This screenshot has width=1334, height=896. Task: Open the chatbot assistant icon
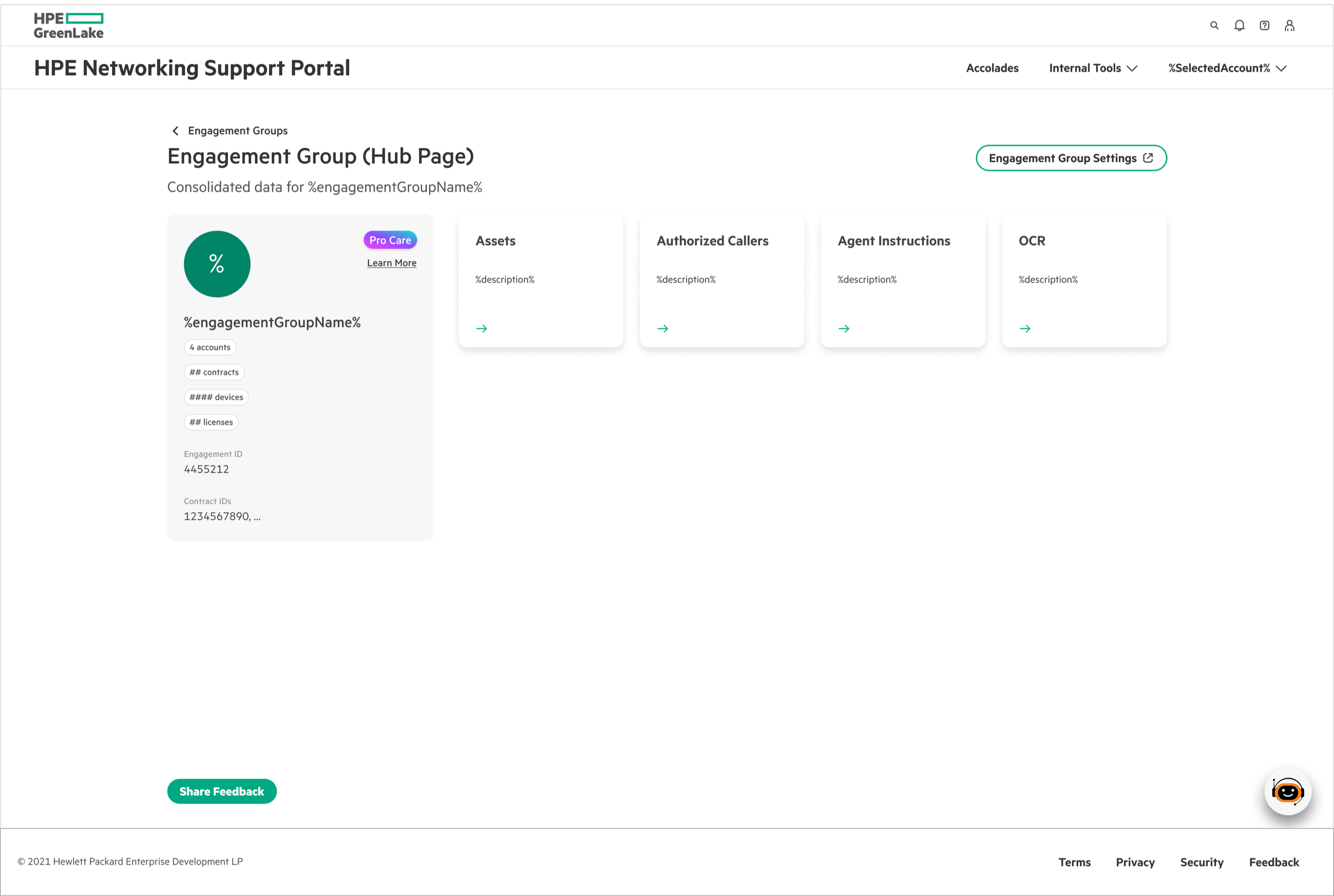pyautogui.click(x=1287, y=792)
